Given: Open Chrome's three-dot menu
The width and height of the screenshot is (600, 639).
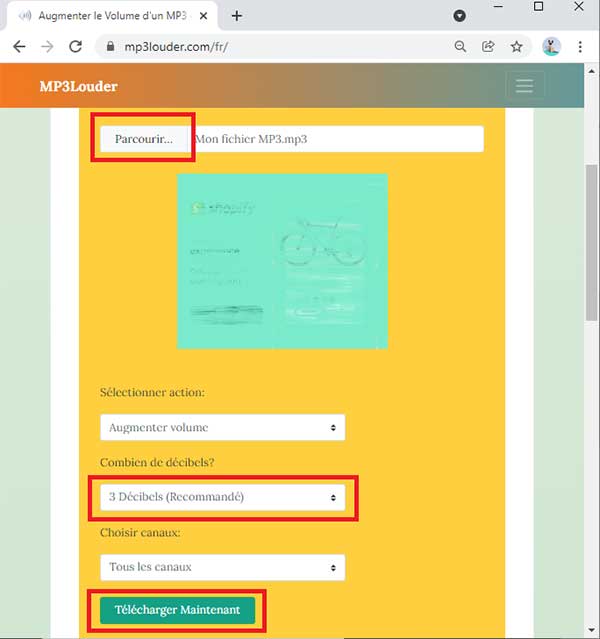Looking at the screenshot, I should 580,46.
